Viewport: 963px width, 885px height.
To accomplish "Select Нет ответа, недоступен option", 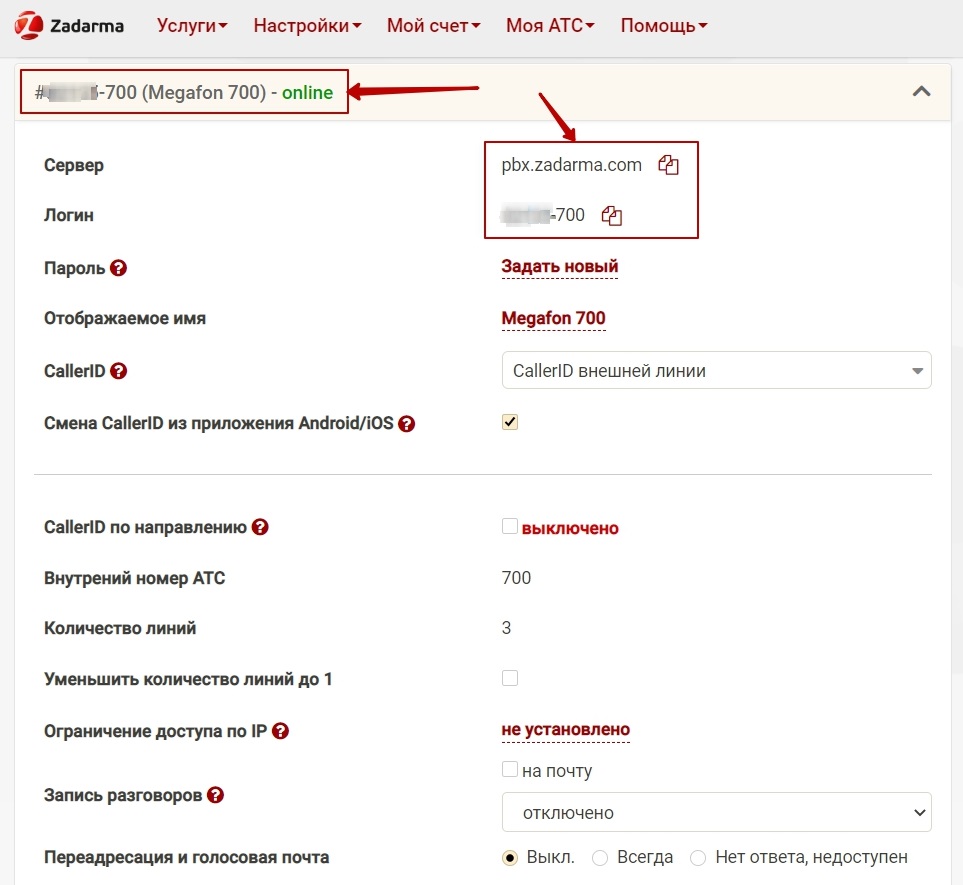I will point(698,857).
